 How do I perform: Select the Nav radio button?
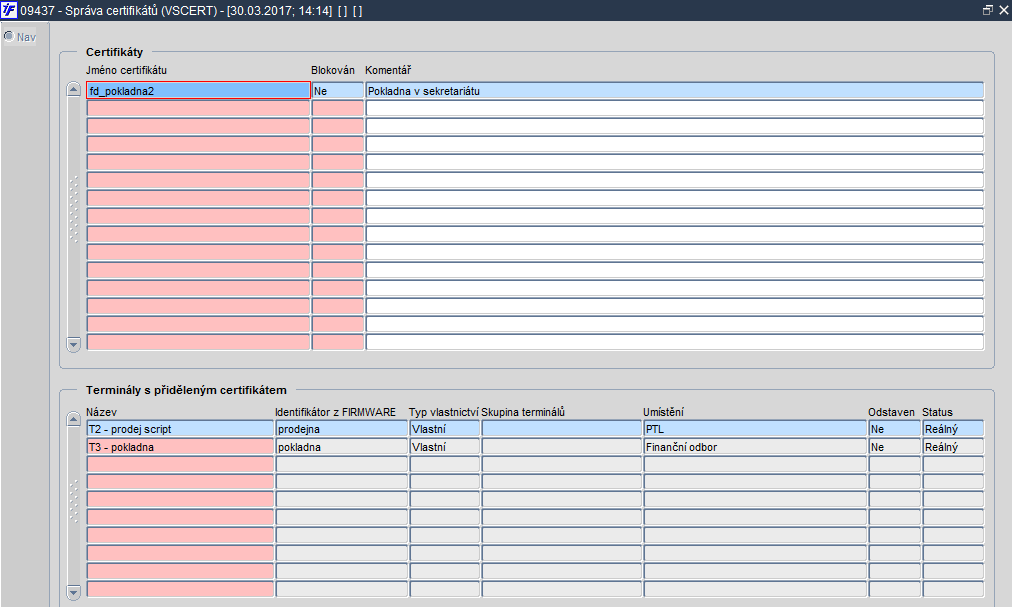tap(9, 36)
